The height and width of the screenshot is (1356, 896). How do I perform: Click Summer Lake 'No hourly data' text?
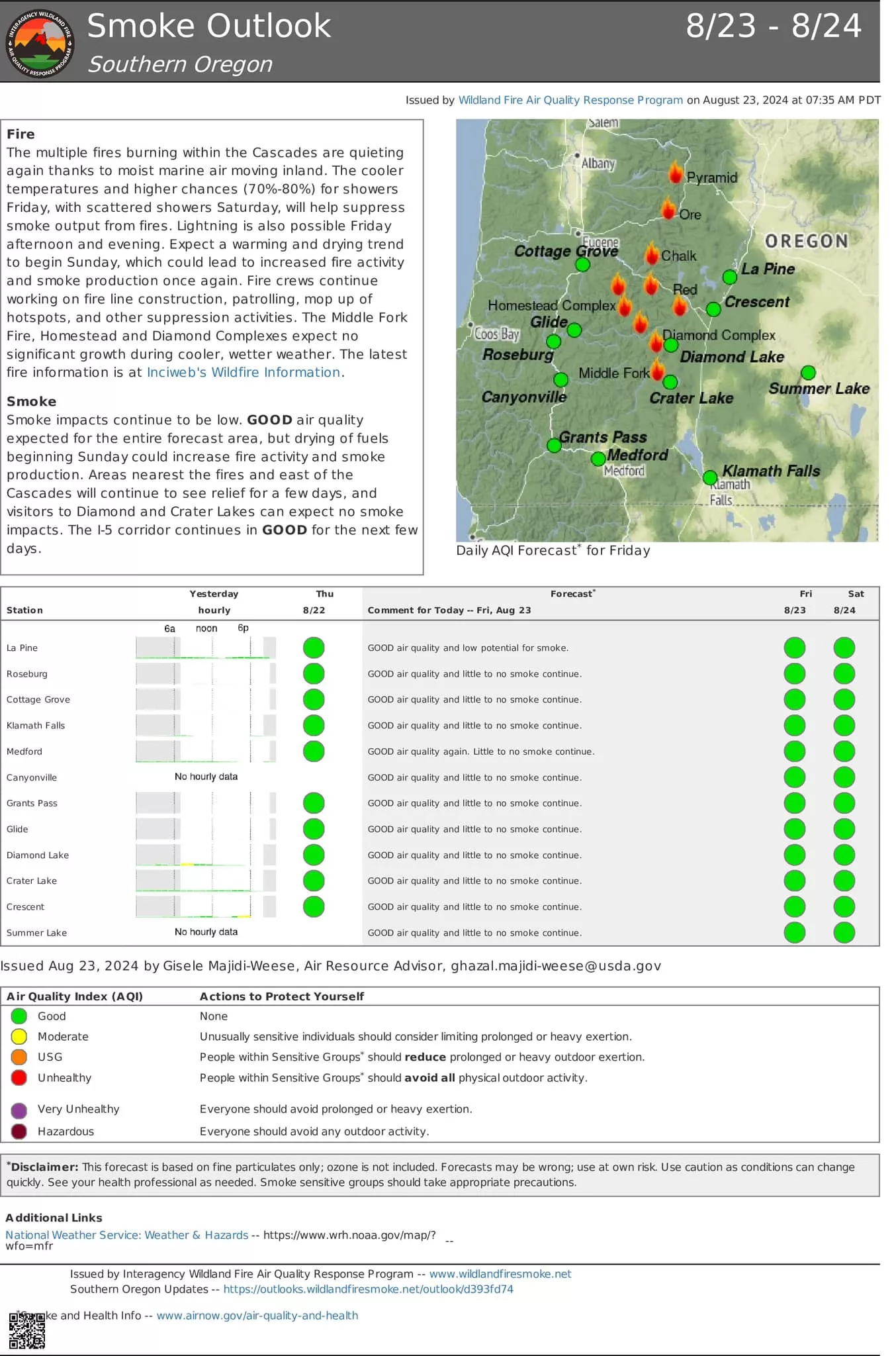tap(206, 932)
